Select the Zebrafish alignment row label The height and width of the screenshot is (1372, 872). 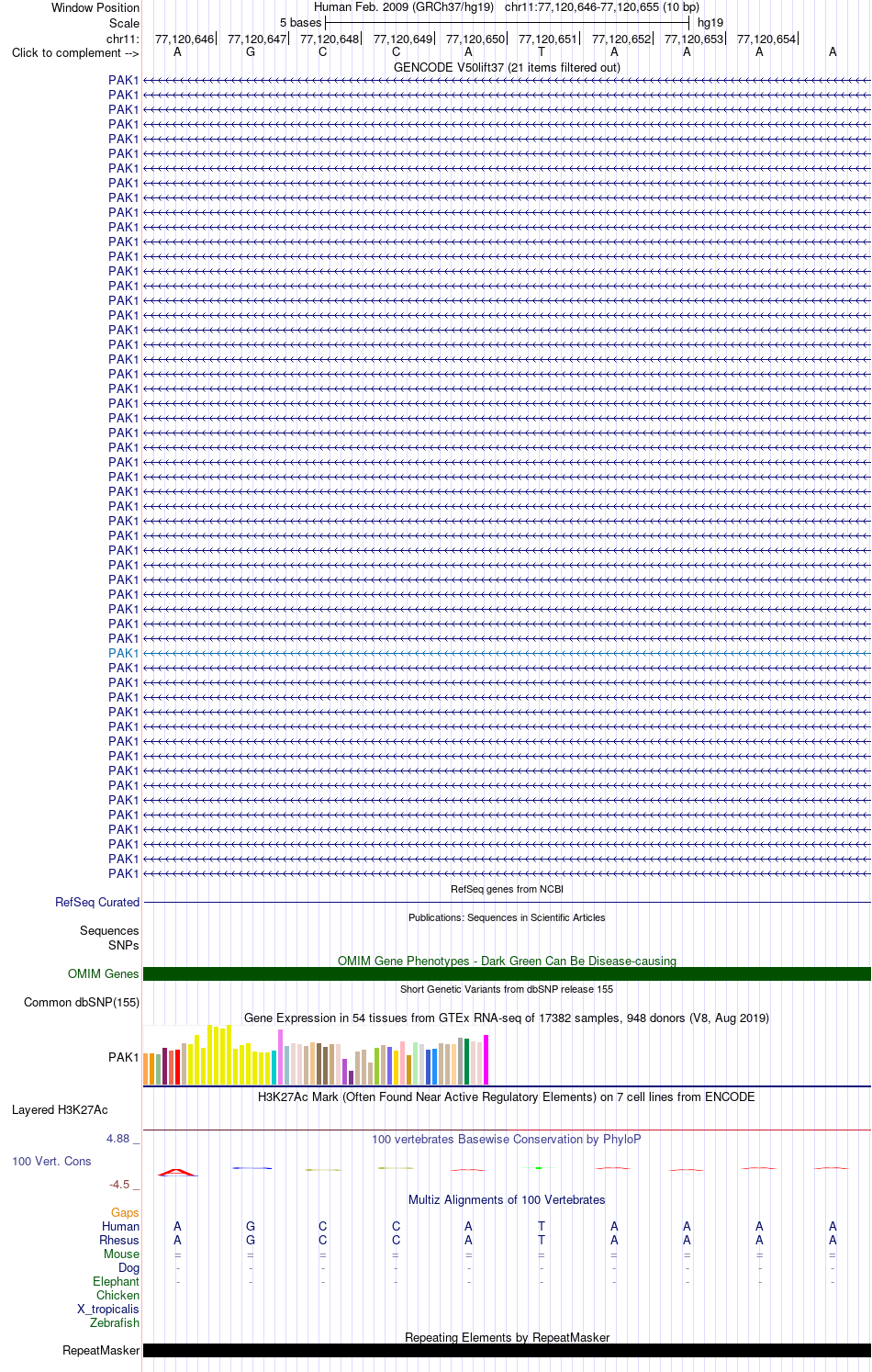(x=115, y=1322)
